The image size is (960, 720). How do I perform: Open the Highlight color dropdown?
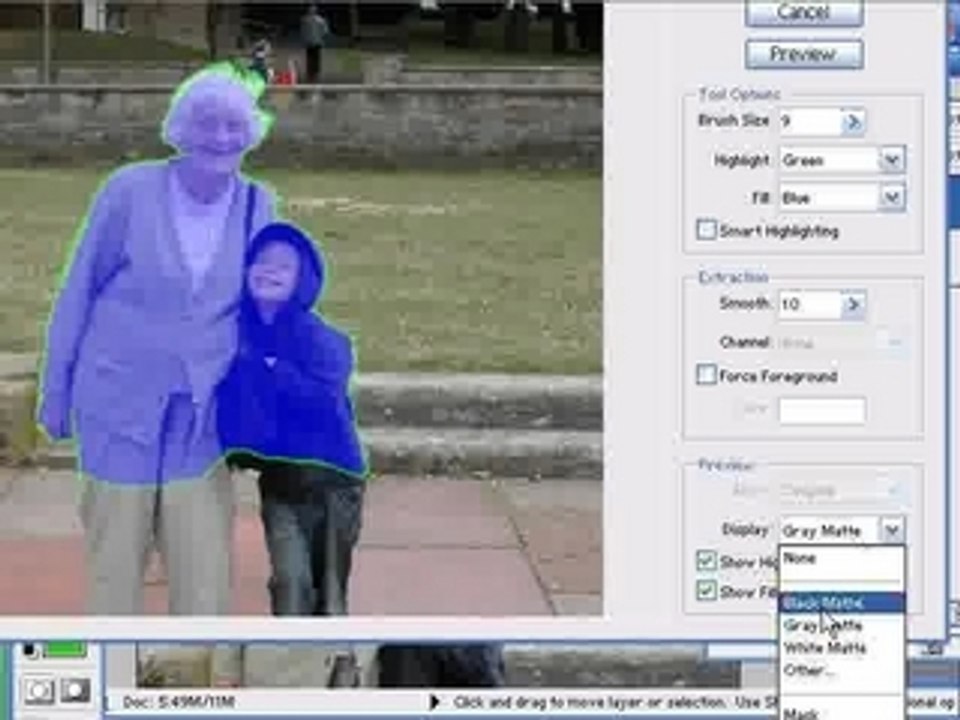pyautogui.click(x=892, y=160)
